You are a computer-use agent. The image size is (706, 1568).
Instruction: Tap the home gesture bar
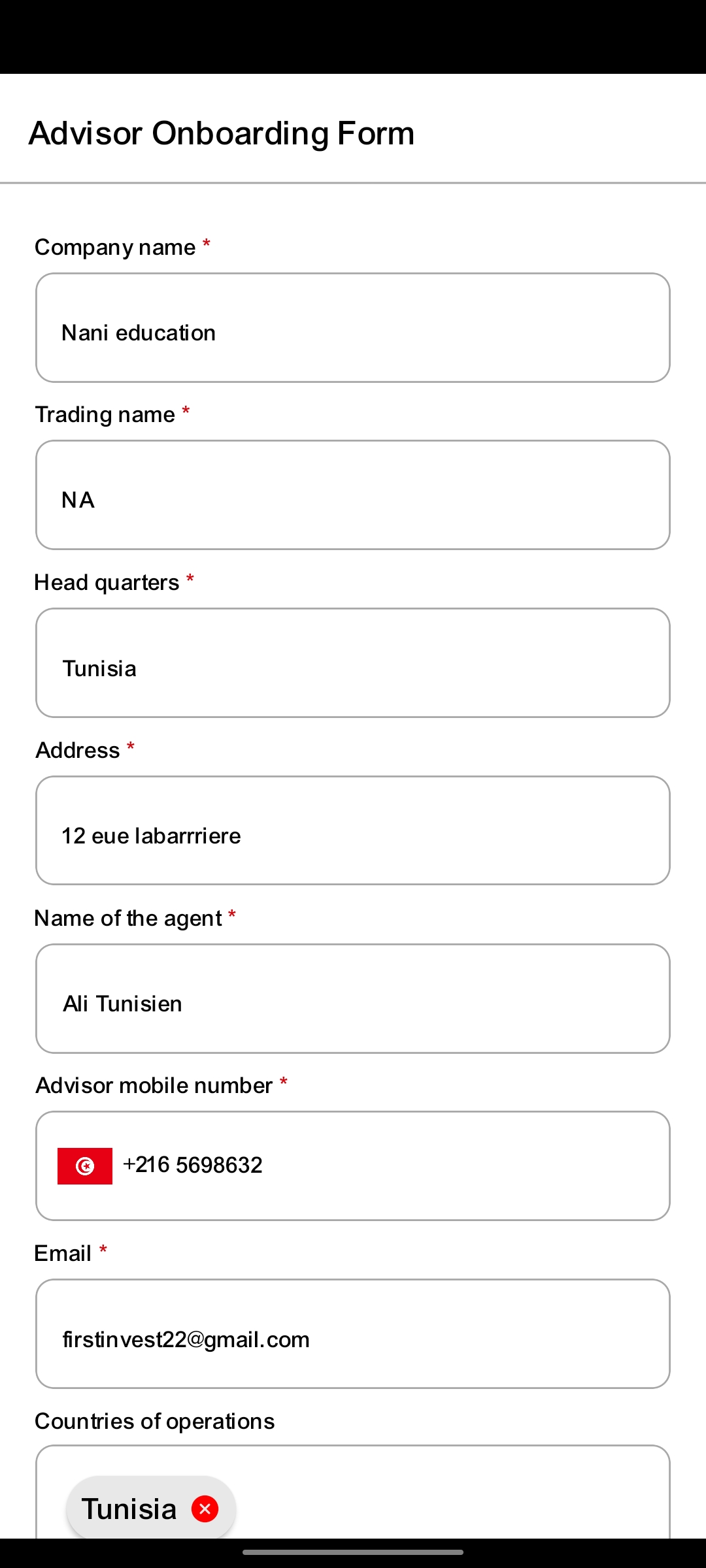pos(353,1552)
